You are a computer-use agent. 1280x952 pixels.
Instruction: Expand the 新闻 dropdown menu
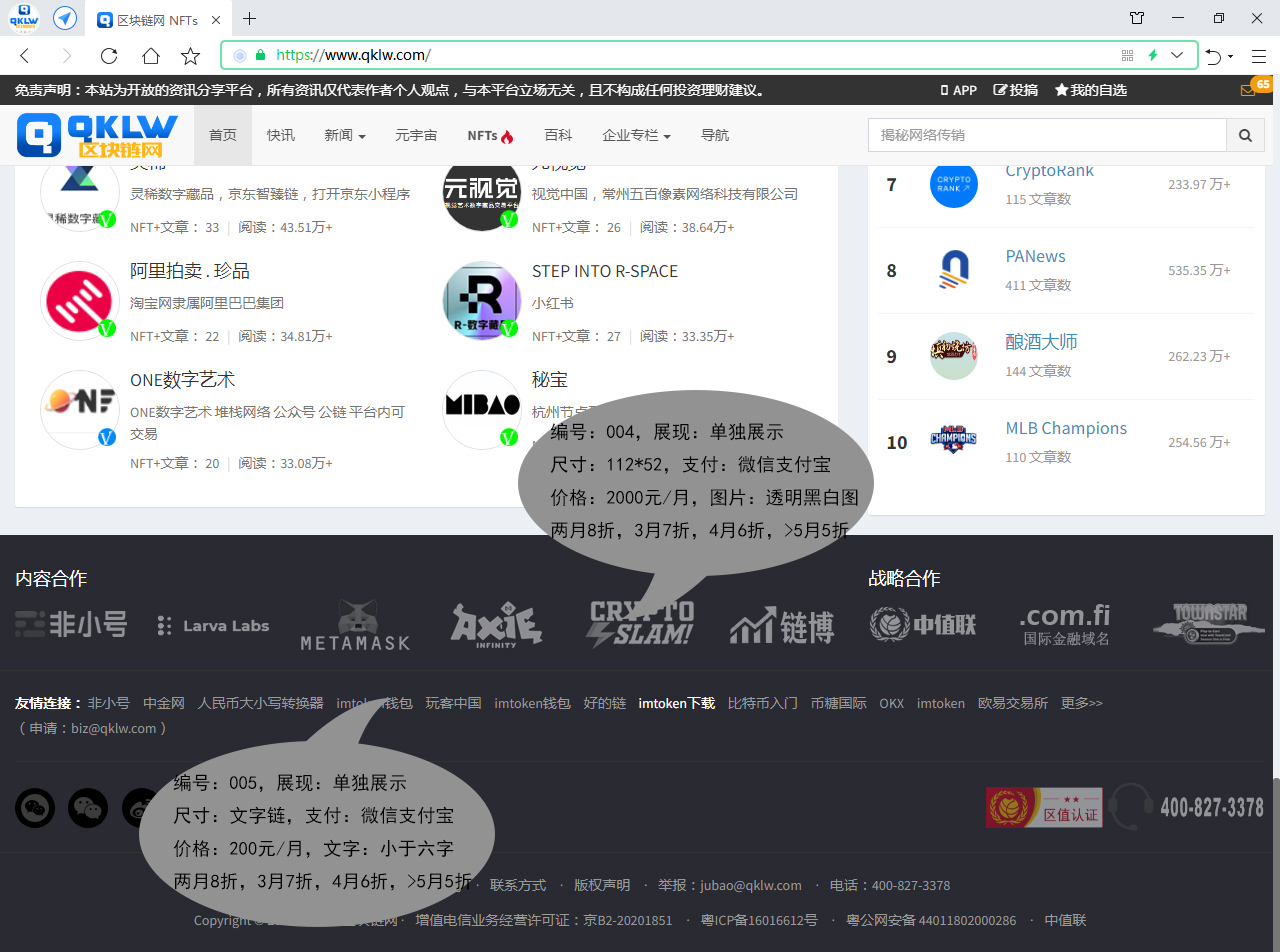[x=345, y=135]
